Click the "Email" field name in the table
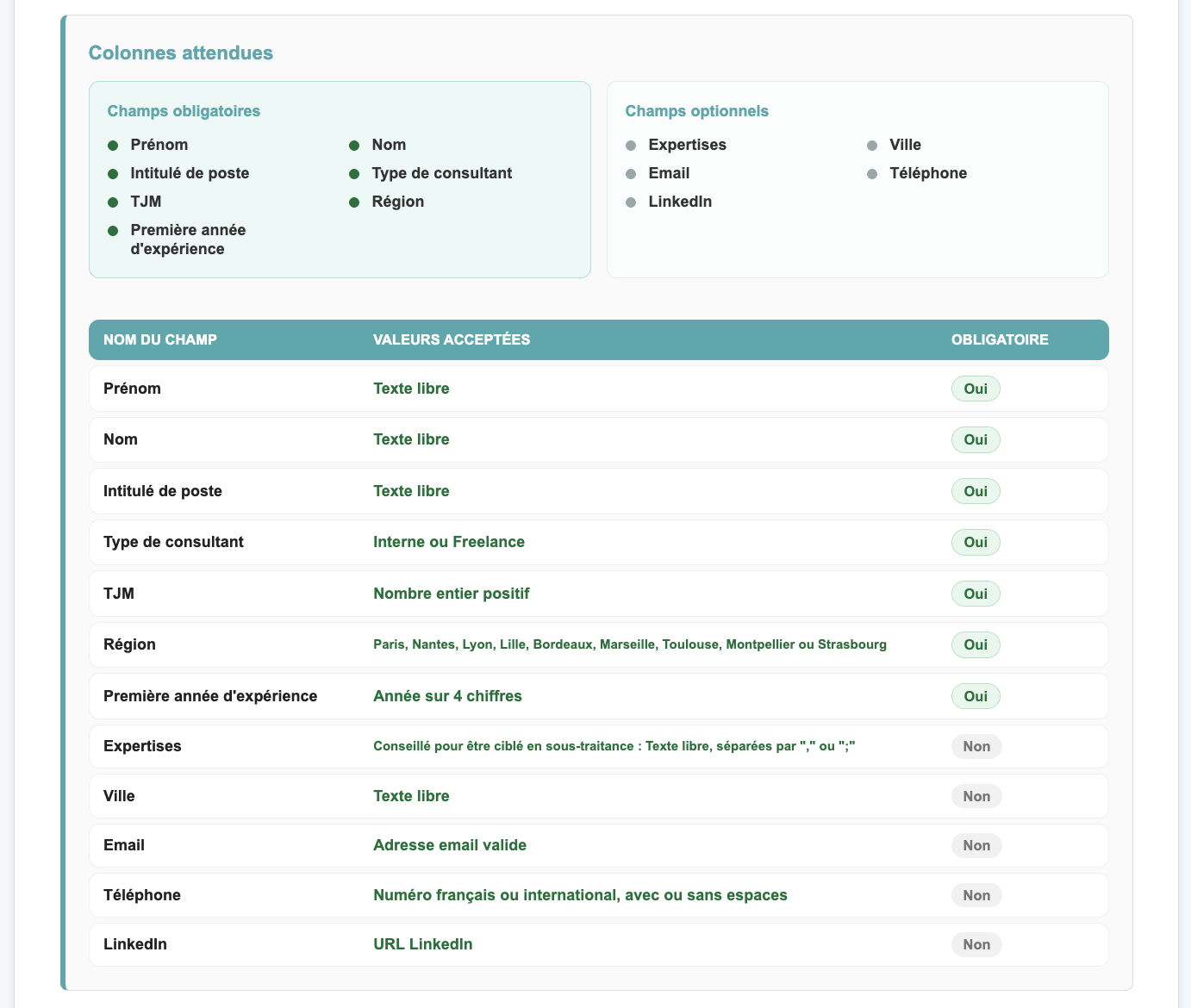Screen dimensions: 1191x1008 [x=124, y=845]
